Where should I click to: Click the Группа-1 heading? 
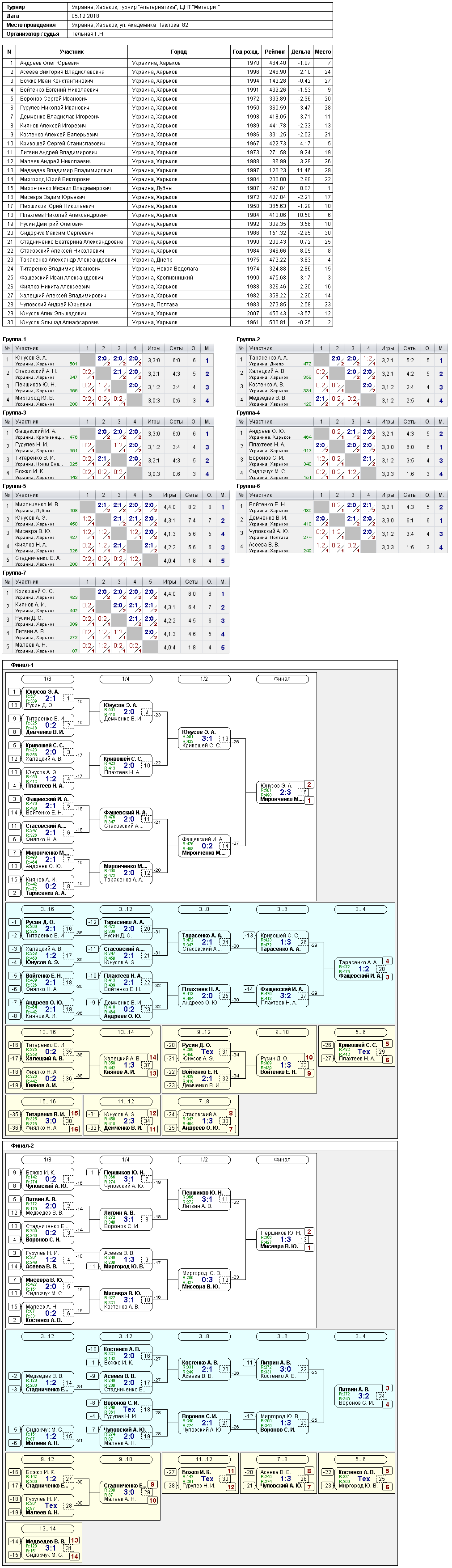click(x=15, y=339)
